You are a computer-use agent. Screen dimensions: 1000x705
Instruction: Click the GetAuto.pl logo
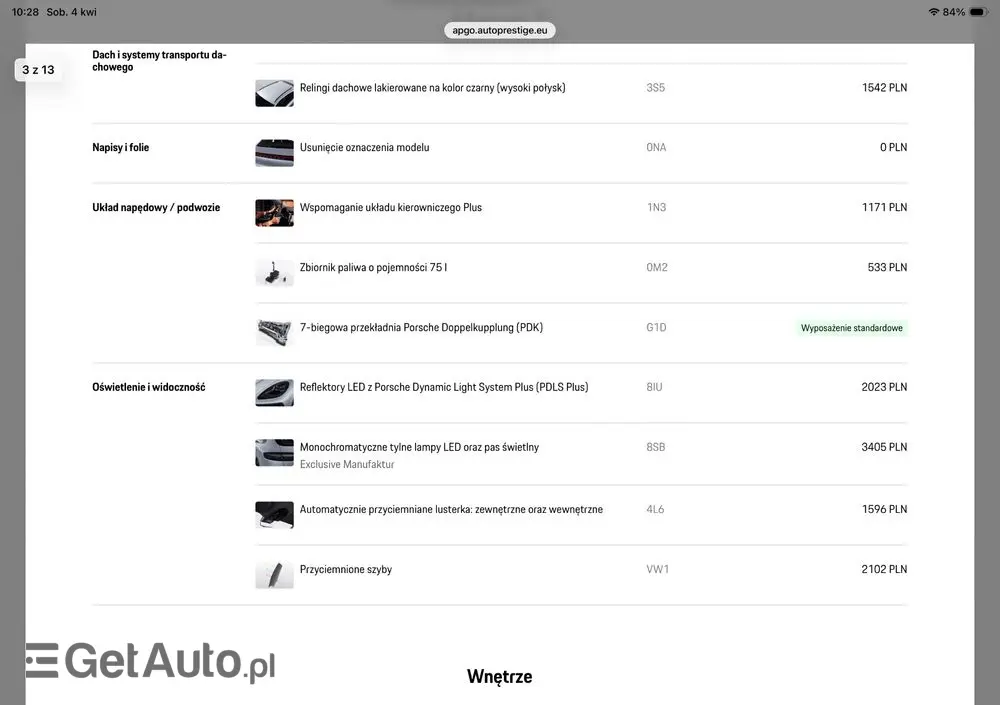pos(150,661)
